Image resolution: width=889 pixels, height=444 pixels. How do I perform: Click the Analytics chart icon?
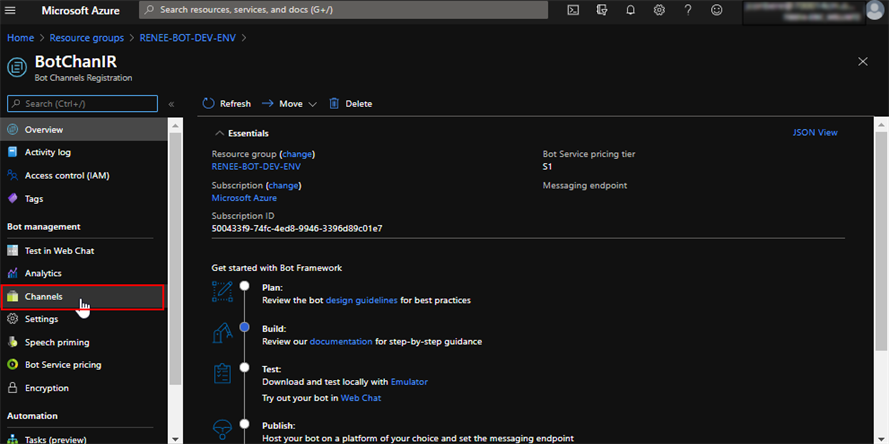(12, 273)
